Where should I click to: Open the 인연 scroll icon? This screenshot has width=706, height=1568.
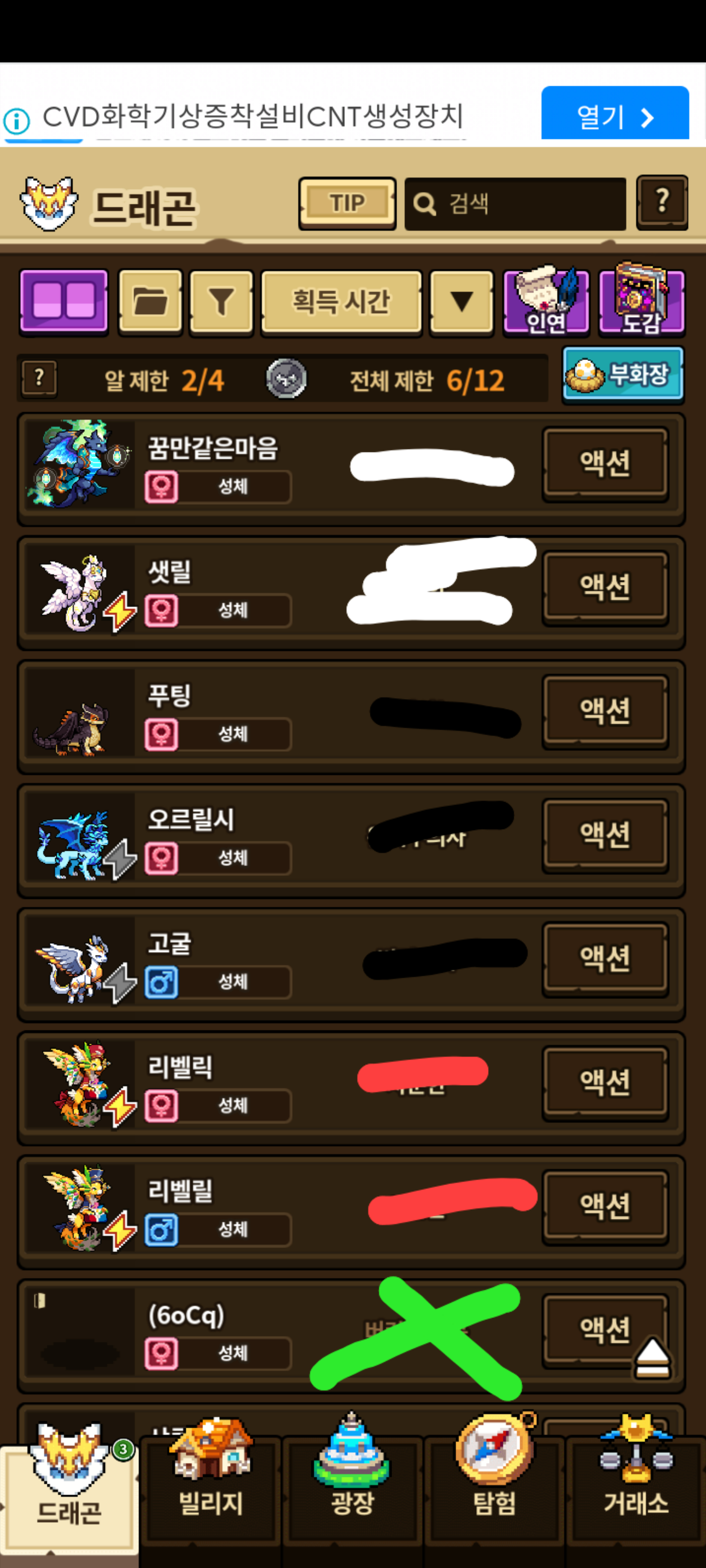tap(546, 301)
